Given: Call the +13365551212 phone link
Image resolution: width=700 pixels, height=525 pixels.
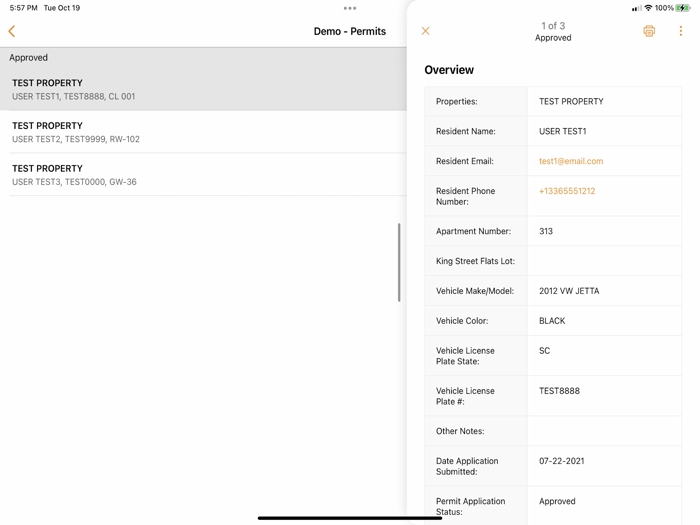Looking at the screenshot, I should pyautogui.click(x=567, y=191).
